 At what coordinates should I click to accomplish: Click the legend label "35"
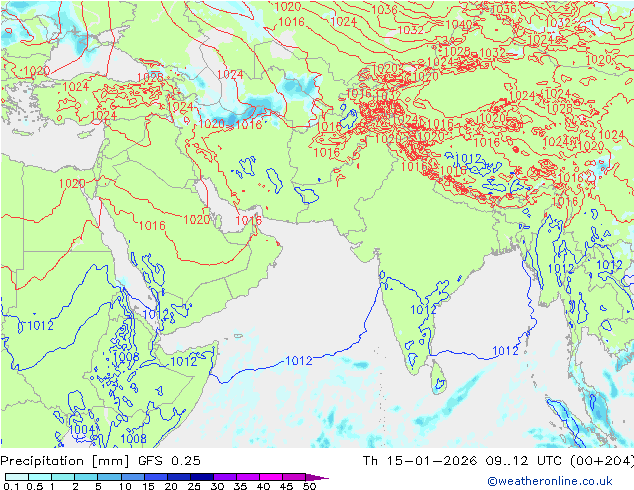point(240,486)
